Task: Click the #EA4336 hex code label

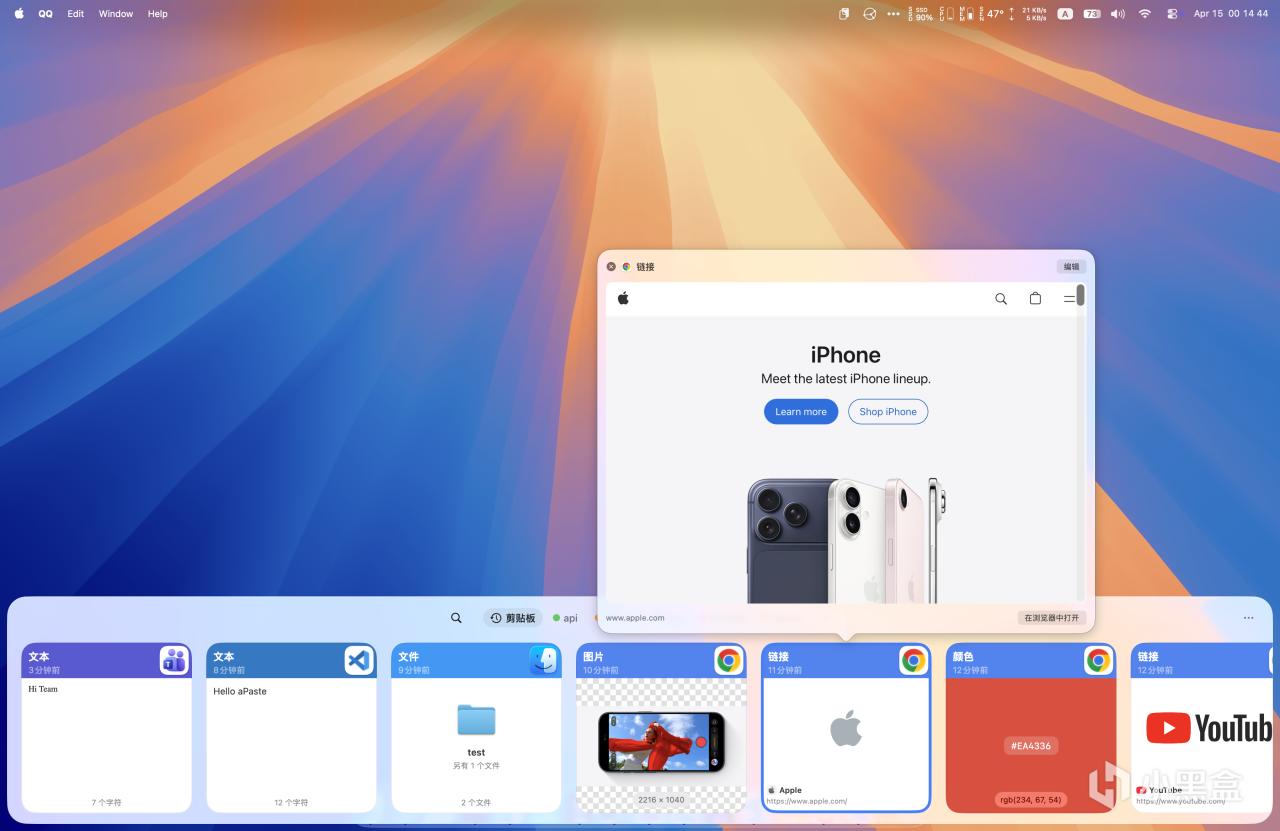Action: (1031, 746)
